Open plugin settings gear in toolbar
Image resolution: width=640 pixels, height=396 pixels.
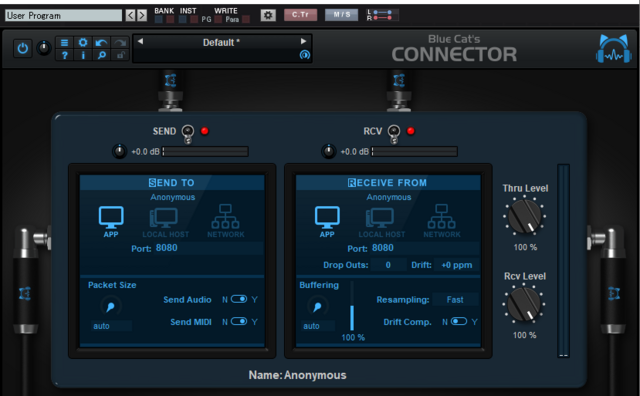coord(83,42)
